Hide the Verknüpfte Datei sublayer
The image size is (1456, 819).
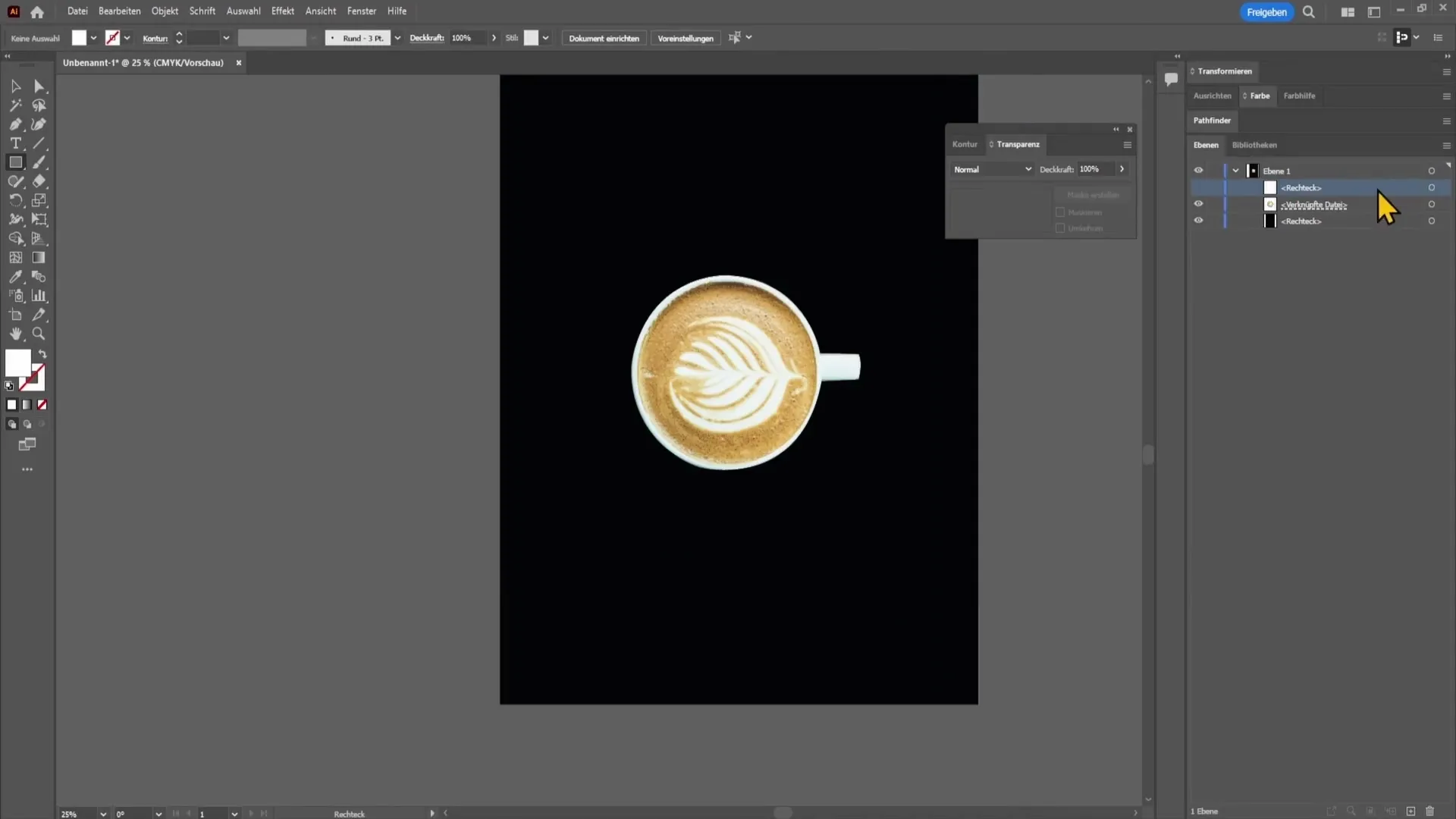[1198, 204]
